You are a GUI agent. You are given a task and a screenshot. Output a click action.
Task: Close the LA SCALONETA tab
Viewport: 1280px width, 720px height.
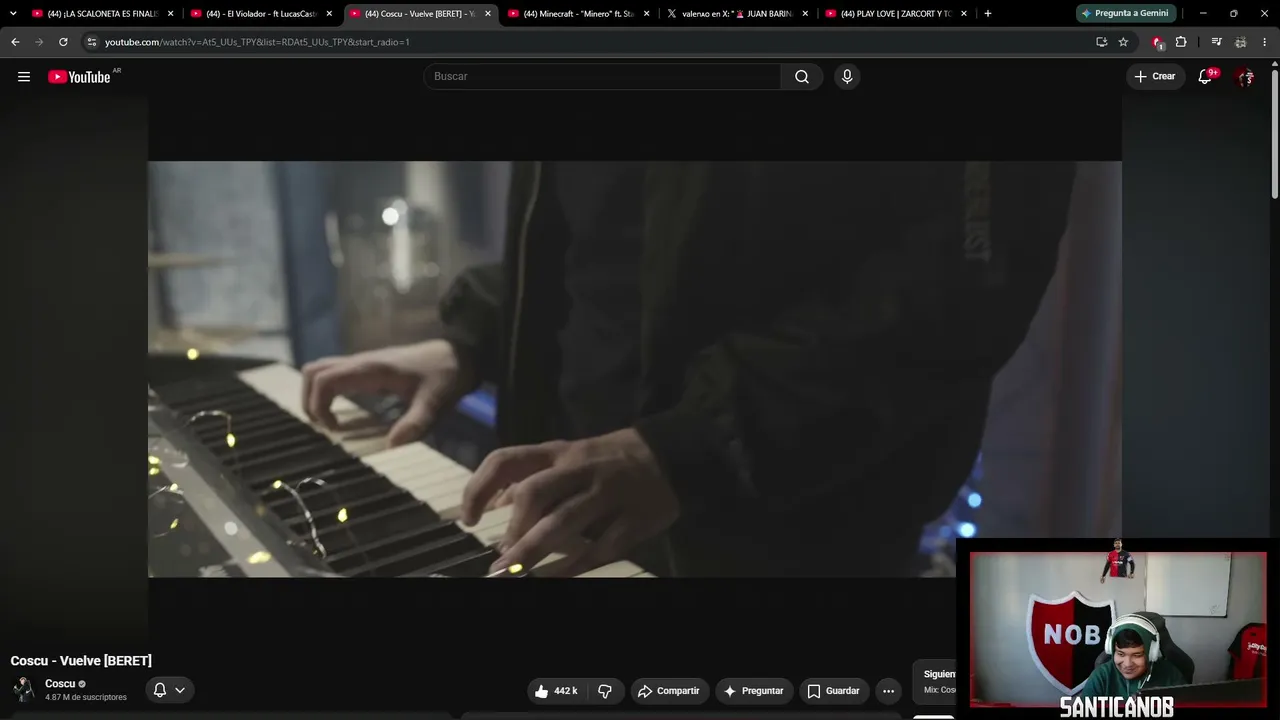click(170, 14)
